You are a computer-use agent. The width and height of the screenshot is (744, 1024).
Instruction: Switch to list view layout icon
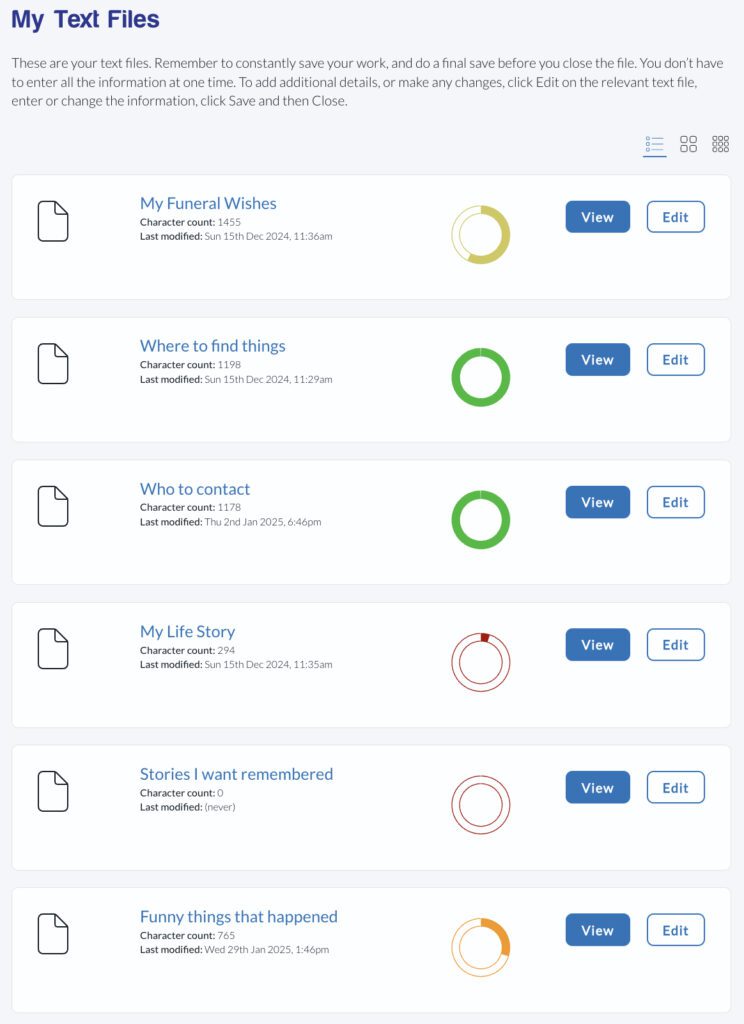(x=655, y=144)
